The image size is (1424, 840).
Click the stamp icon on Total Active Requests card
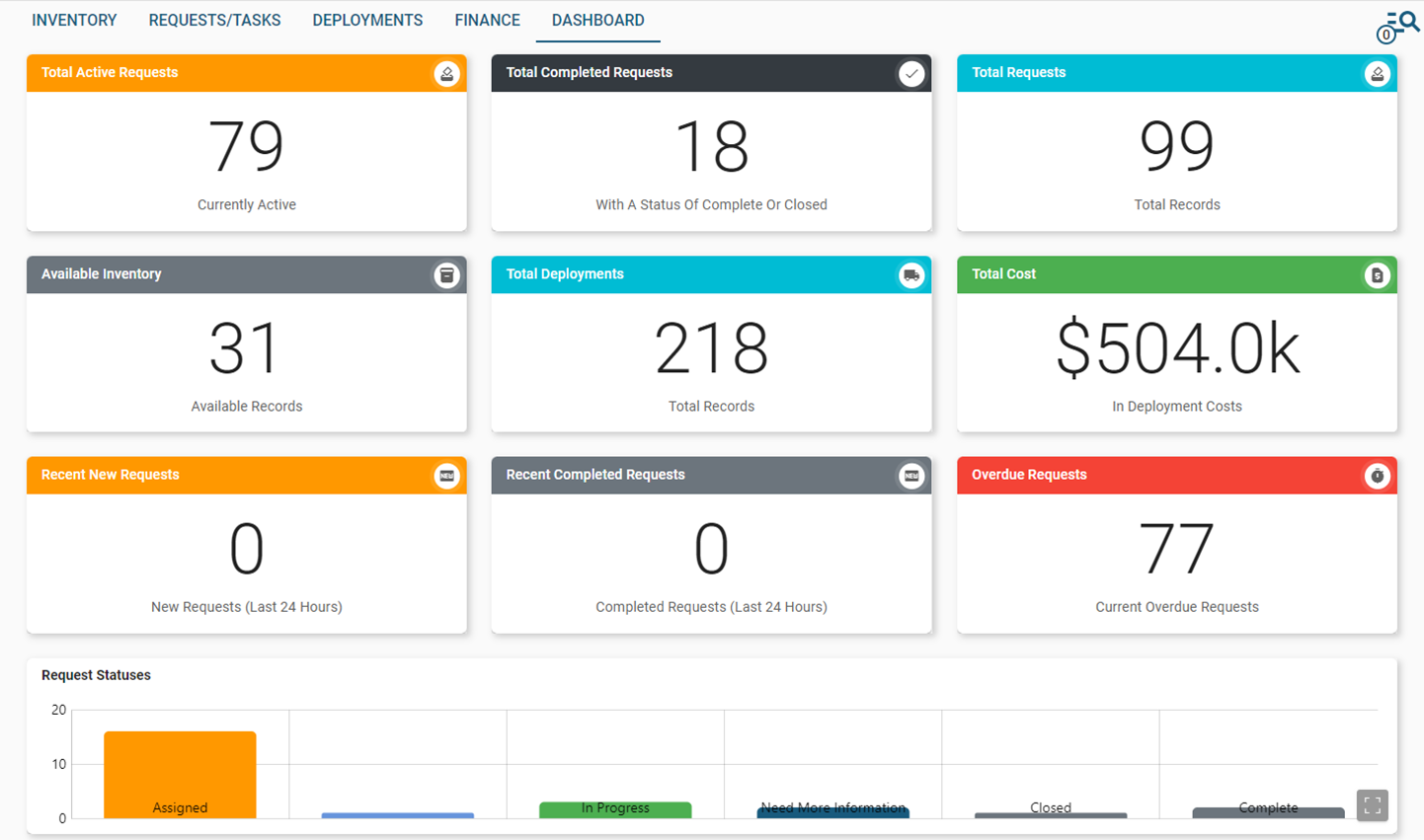tap(446, 73)
